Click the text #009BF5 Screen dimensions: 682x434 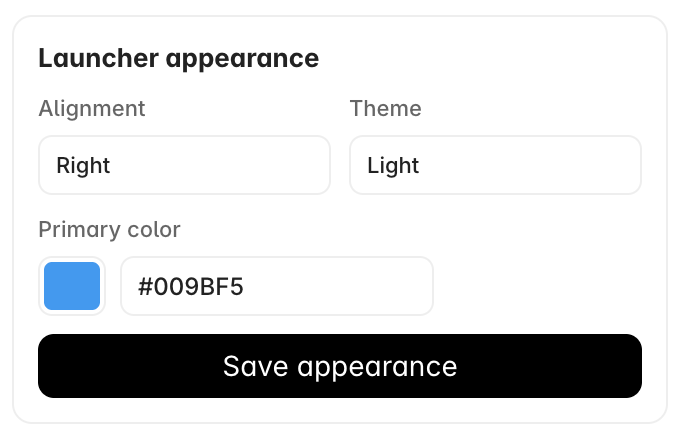click(191, 287)
